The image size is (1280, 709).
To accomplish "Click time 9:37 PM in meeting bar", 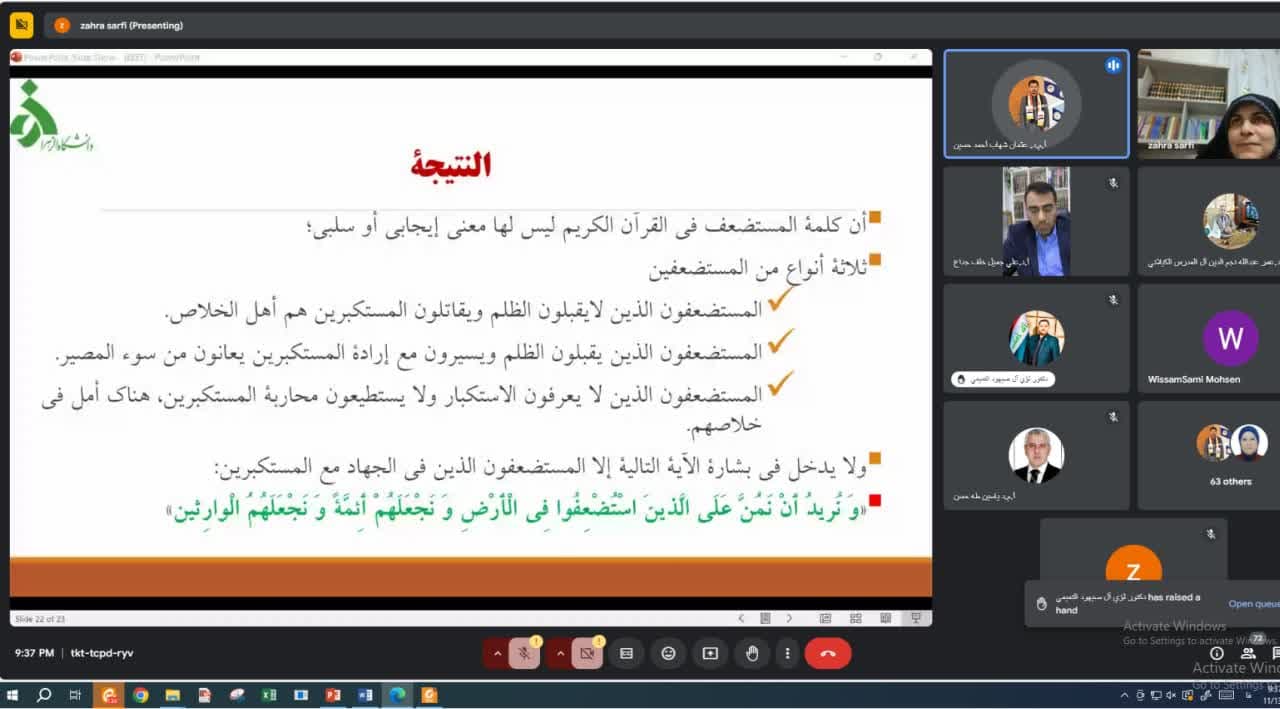I will (34, 653).
